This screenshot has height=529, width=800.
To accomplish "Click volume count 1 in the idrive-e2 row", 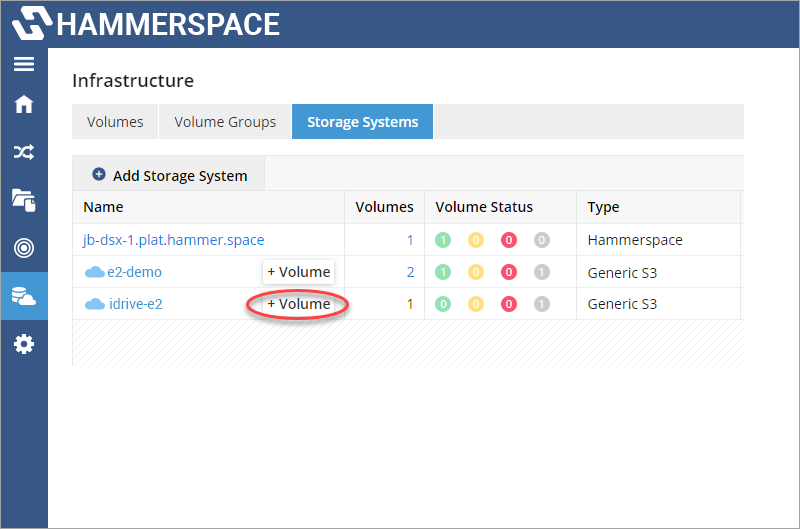I will [x=410, y=304].
